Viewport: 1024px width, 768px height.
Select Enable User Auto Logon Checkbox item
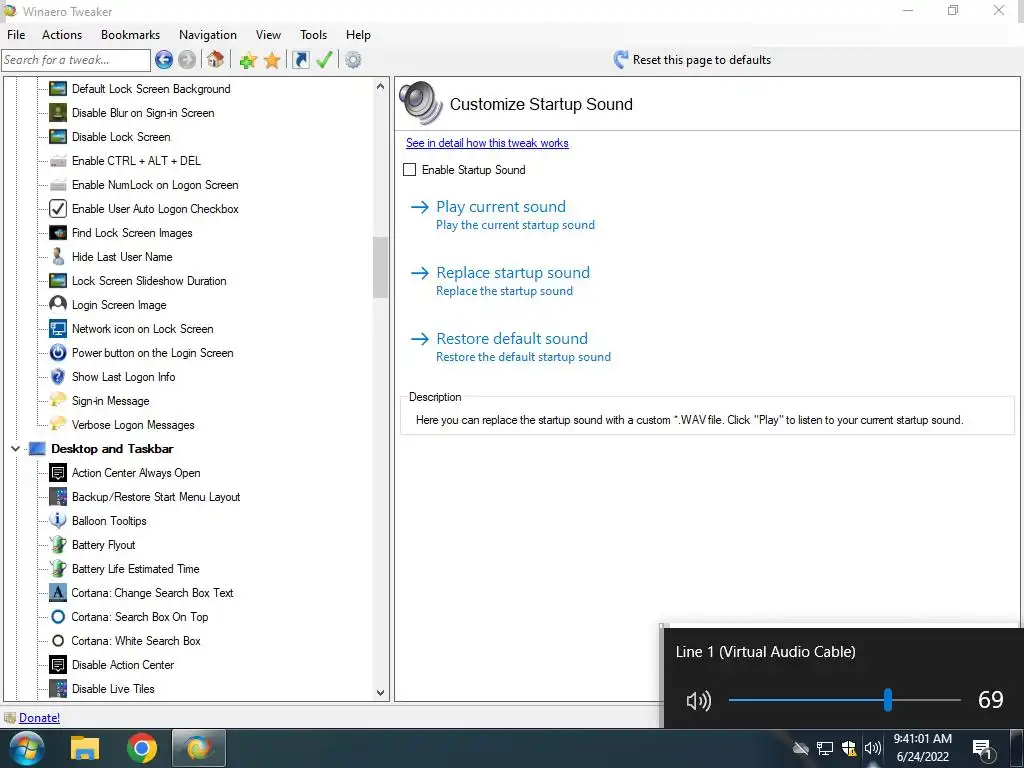tap(155, 209)
